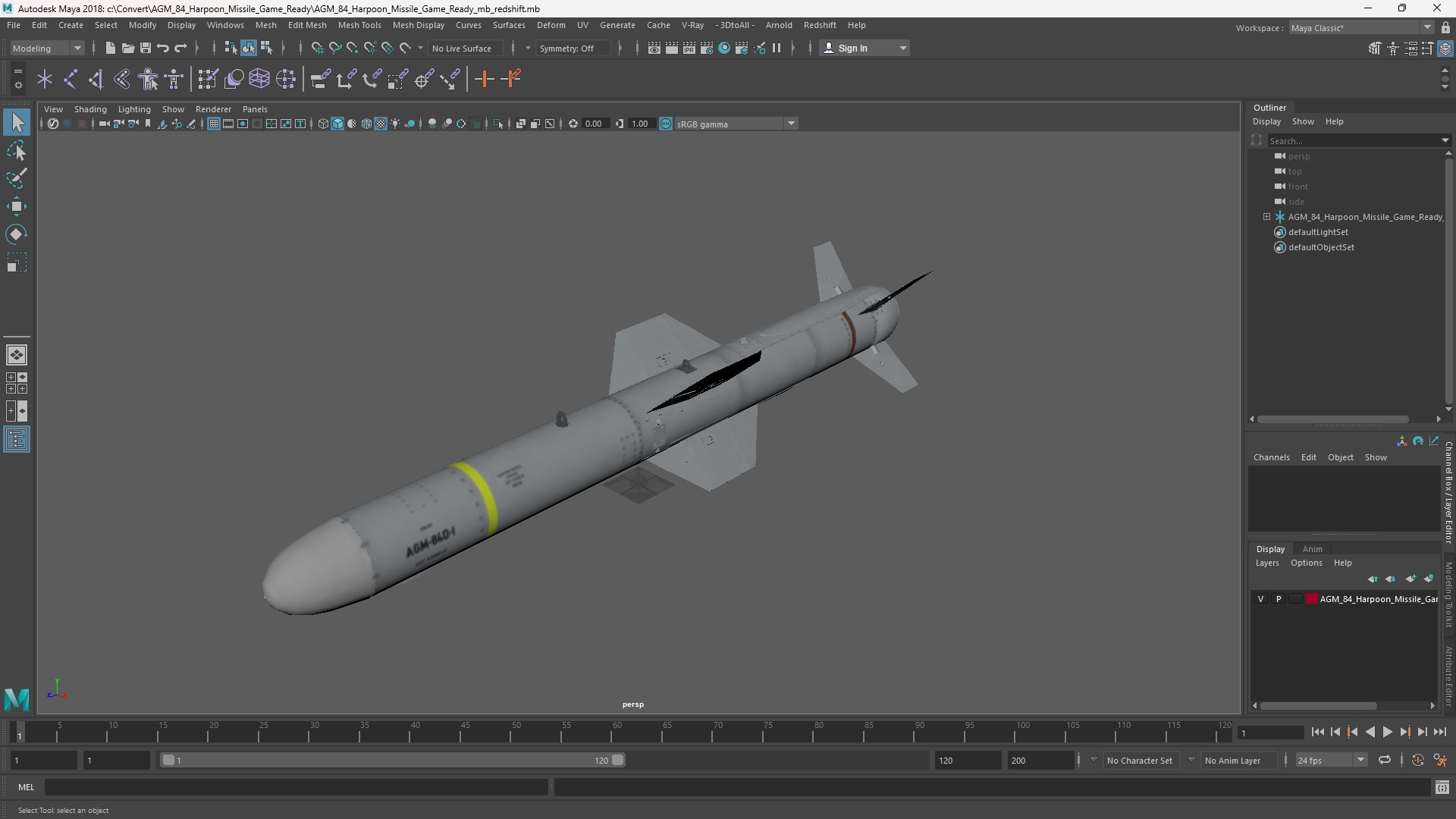Go to the start of playback range
The image size is (1456, 819).
(x=1317, y=732)
